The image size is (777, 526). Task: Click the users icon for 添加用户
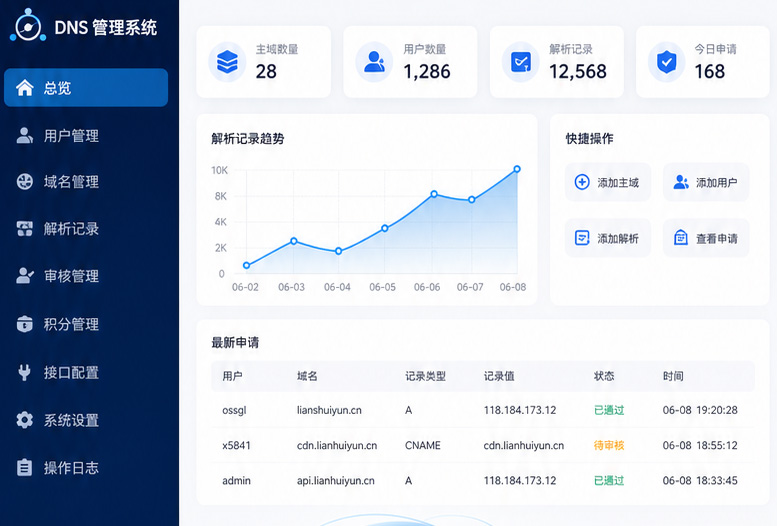(x=681, y=182)
